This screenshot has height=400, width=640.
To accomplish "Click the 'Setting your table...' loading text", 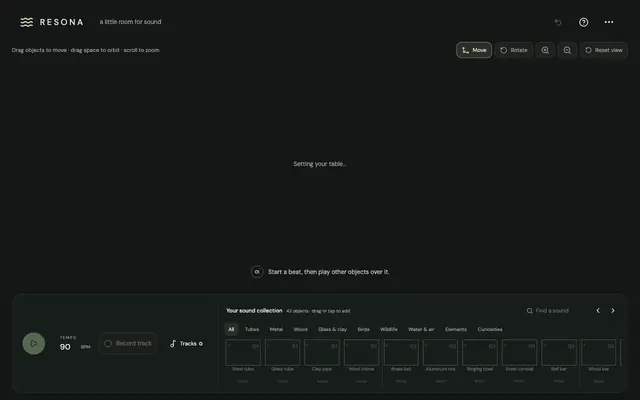I will pyautogui.click(x=320, y=164).
